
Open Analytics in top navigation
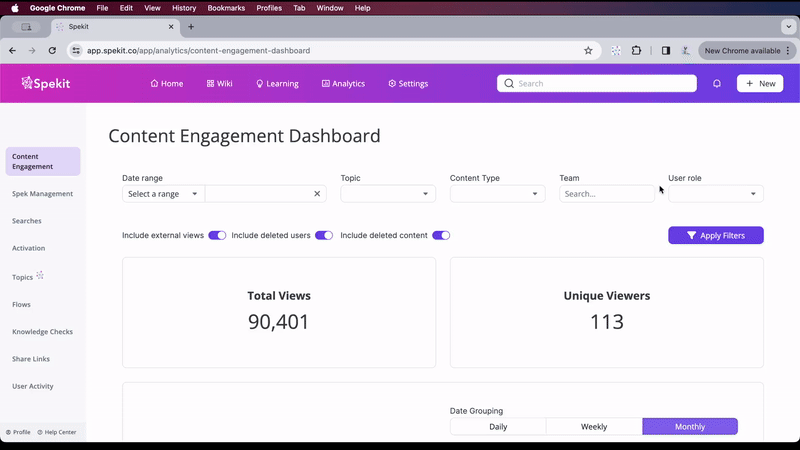[x=343, y=84]
